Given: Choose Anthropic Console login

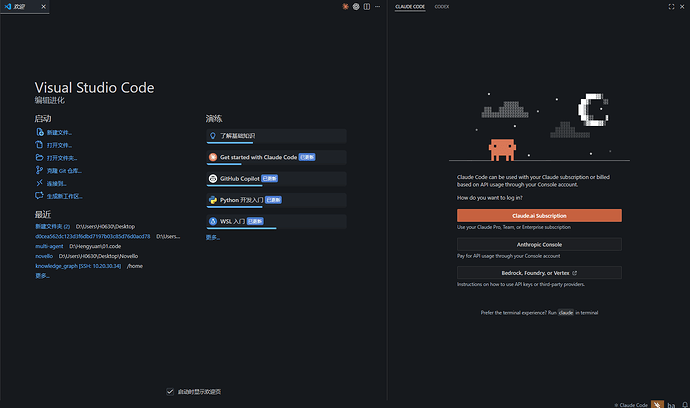Looking at the screenshot, I should [x=539, y=244].
